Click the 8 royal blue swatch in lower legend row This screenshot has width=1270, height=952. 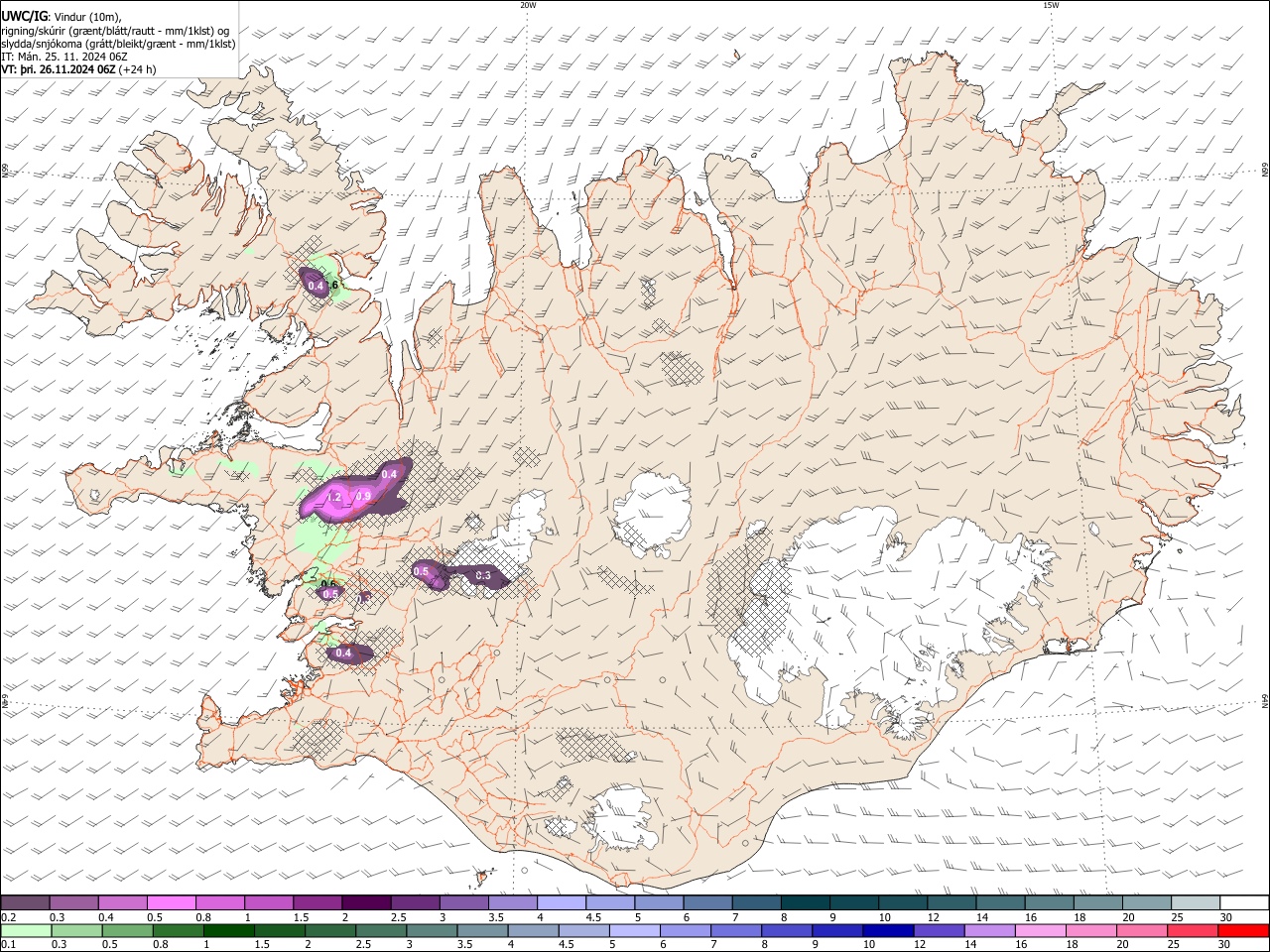pyautogui.click(x=787, y=930)
